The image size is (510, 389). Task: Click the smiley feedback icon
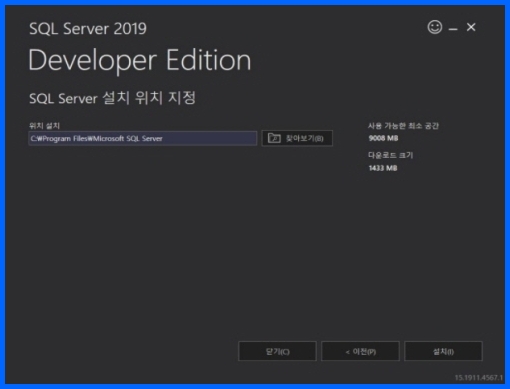coord(435,27)
